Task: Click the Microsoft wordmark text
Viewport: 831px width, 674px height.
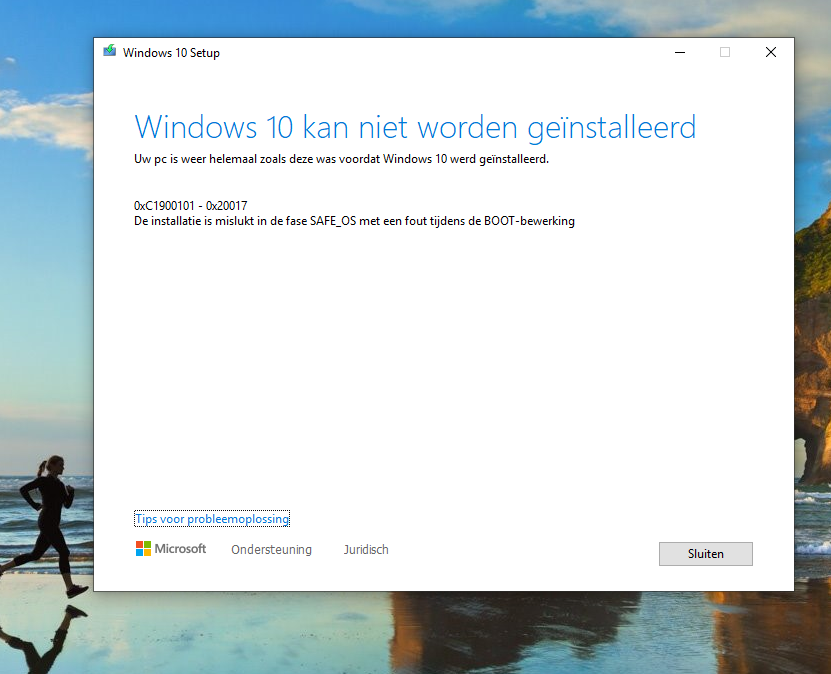Action: pos(180,549)
